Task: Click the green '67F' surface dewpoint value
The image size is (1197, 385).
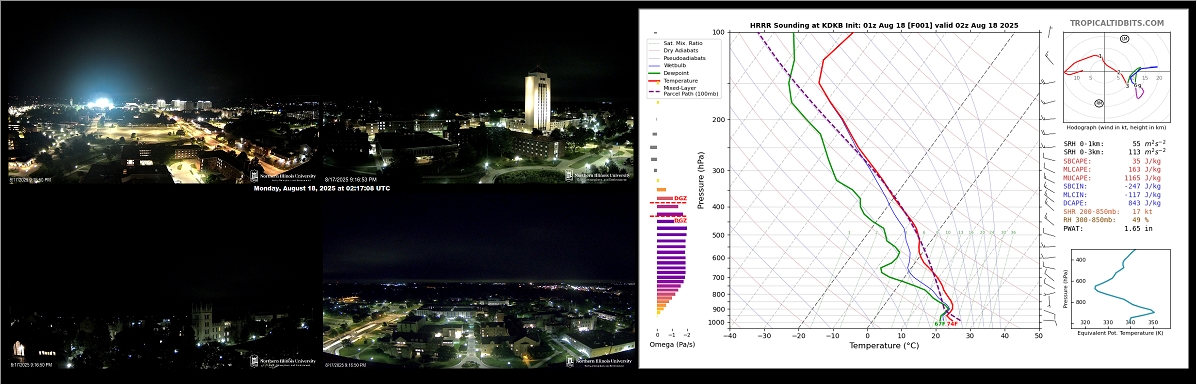Action: click(940, 324)
